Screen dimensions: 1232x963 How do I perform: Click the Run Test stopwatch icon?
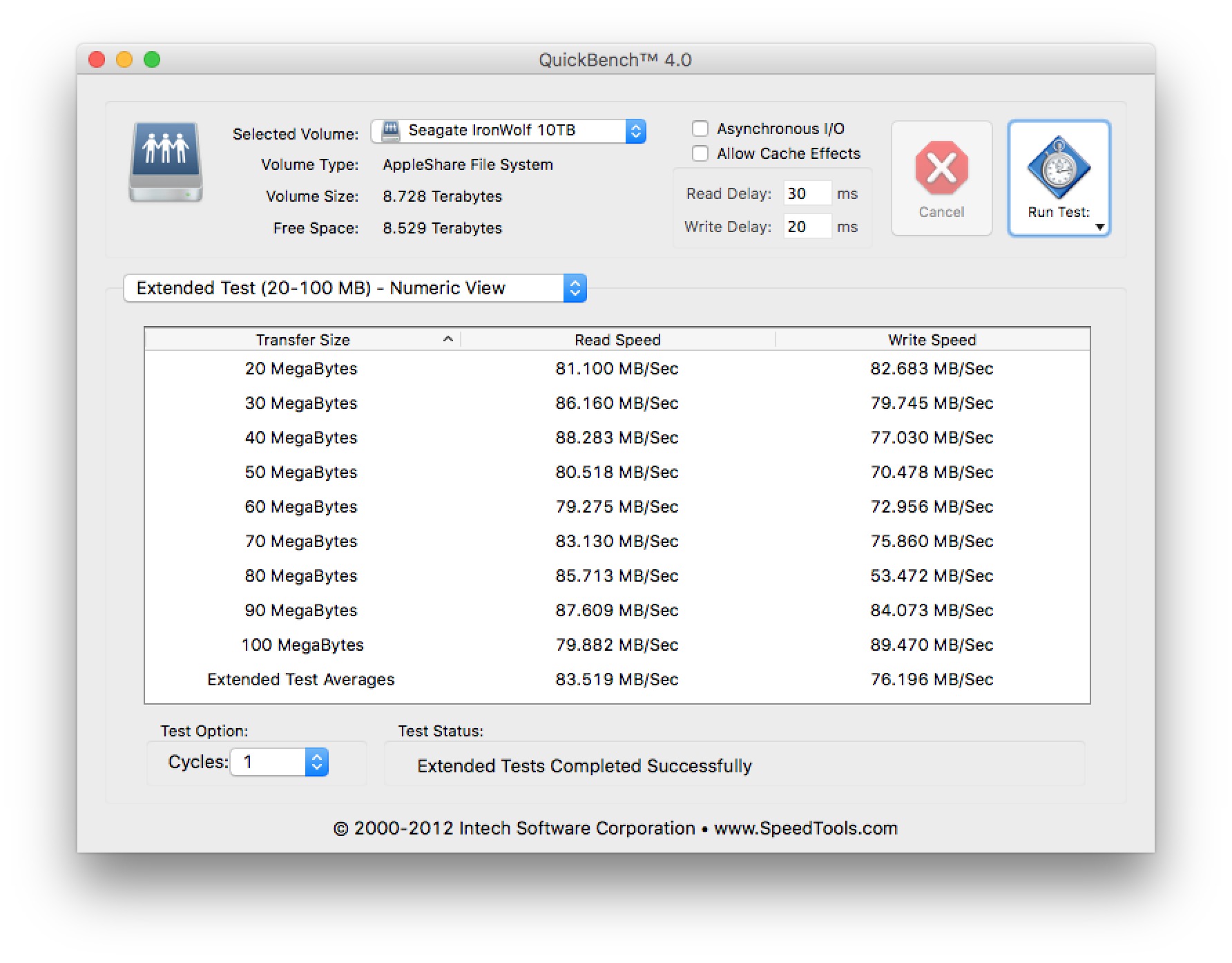(1058, 166)
